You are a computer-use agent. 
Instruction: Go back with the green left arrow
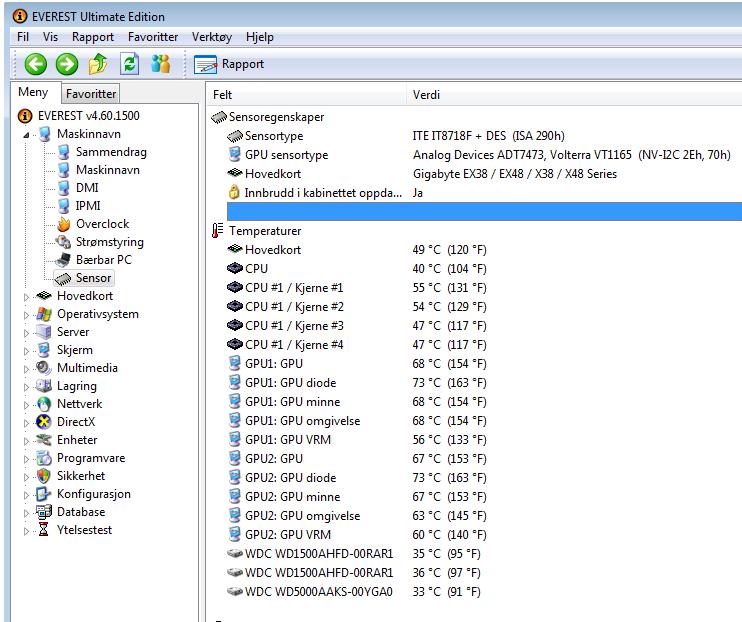36,64
